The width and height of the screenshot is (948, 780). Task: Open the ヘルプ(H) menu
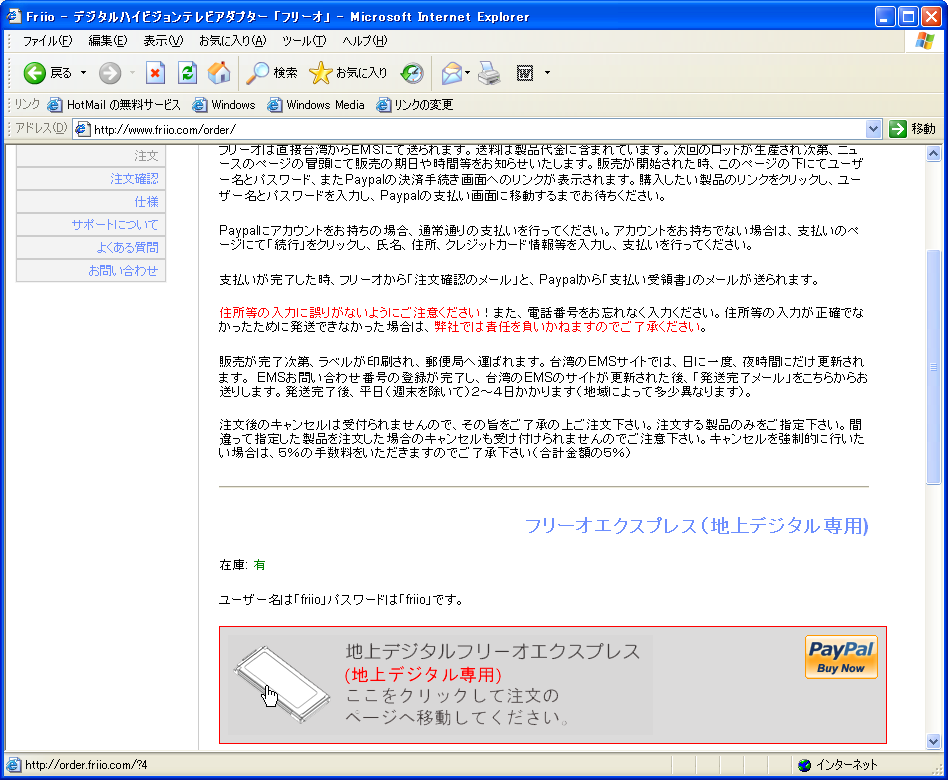point(365,41)
